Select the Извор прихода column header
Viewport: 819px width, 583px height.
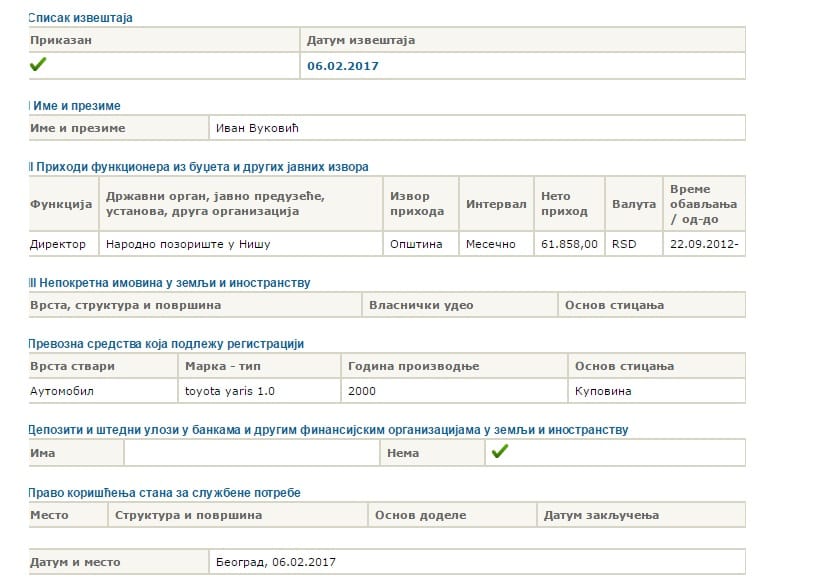point(417,204)
